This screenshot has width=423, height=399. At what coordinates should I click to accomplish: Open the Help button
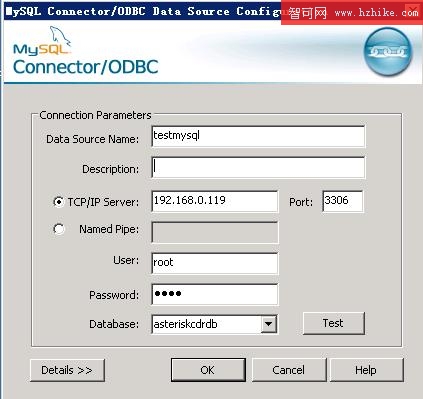tap(366, 370)
